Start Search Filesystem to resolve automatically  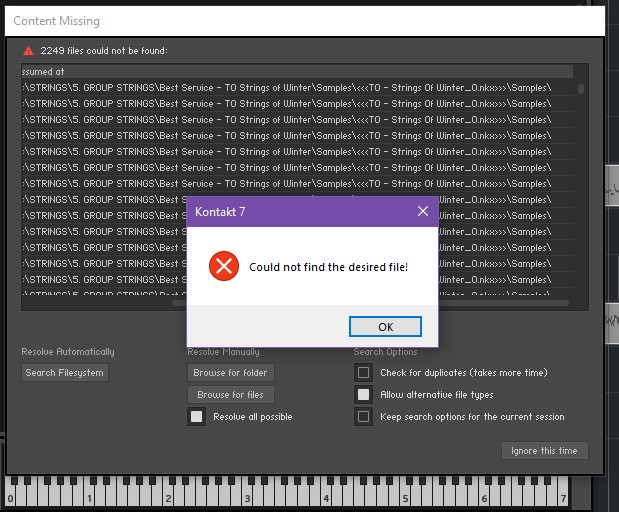point(65,373)
